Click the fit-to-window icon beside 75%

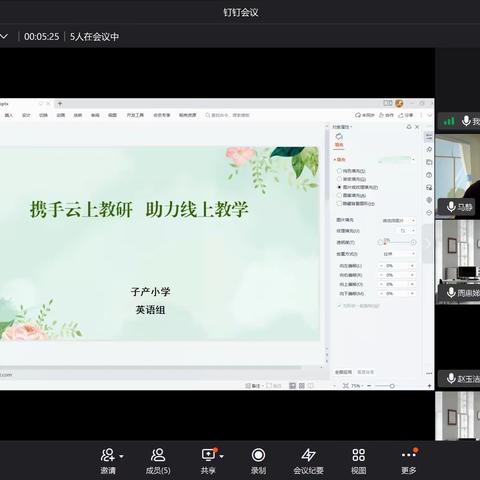(x=346, y=386)
